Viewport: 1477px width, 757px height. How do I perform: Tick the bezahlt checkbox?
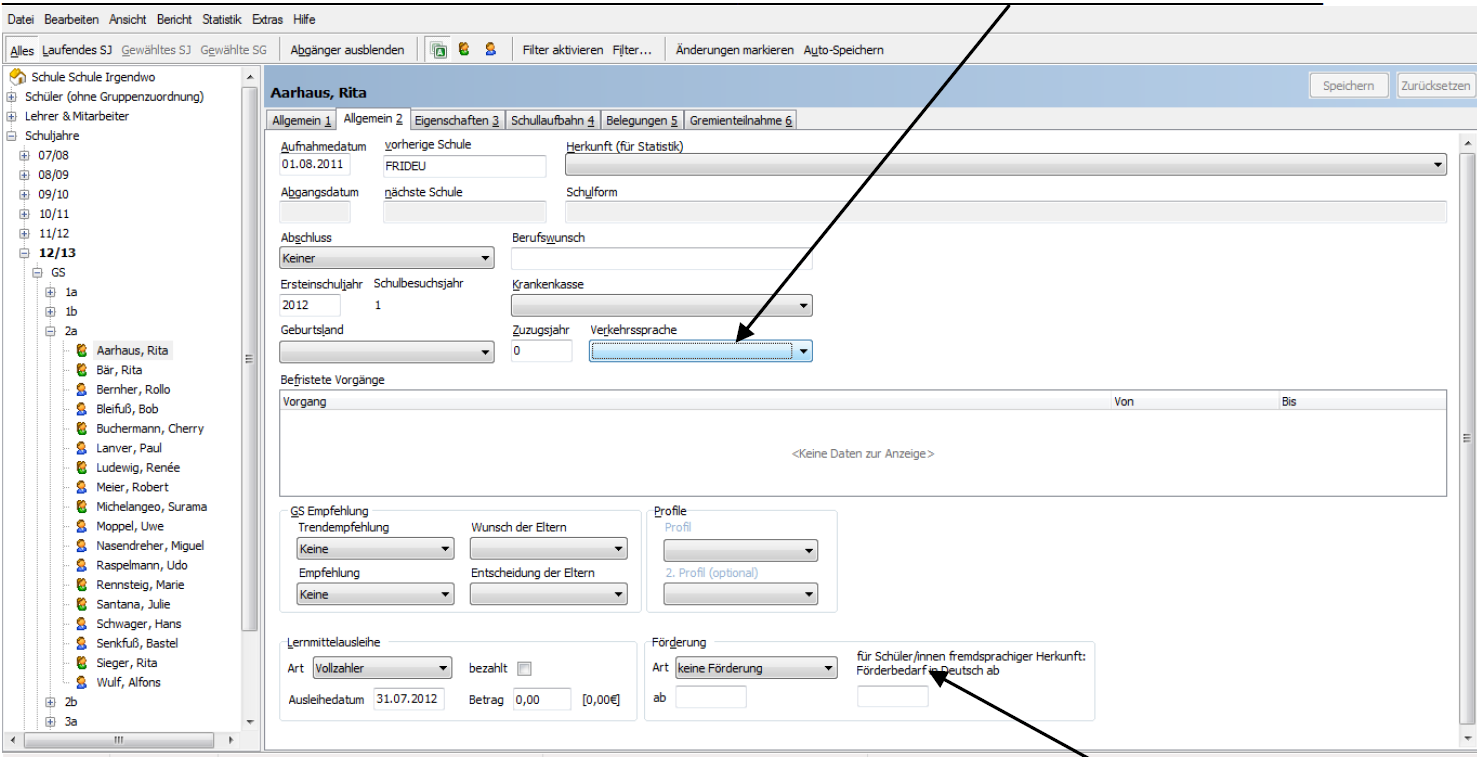524,669
